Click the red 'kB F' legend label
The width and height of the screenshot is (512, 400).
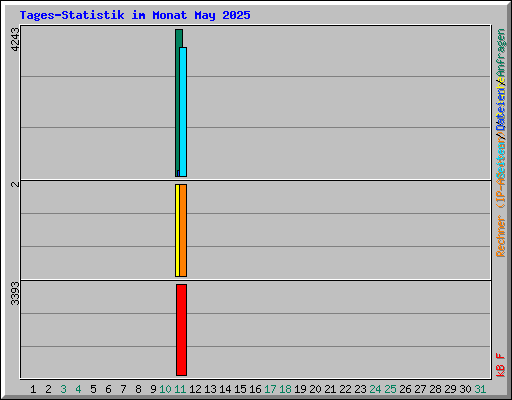501,365
